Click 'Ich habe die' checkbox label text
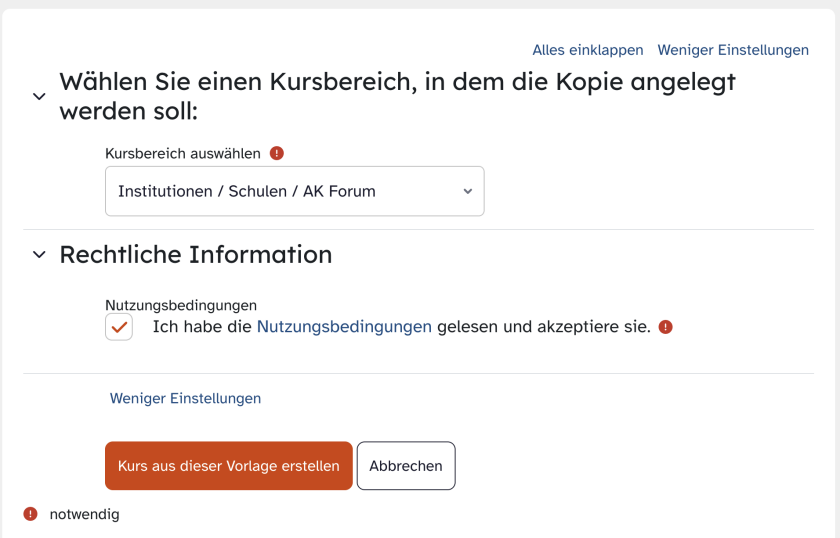This screenshot has height=538, width=840. pyautogui.click(x=202, y=327)
